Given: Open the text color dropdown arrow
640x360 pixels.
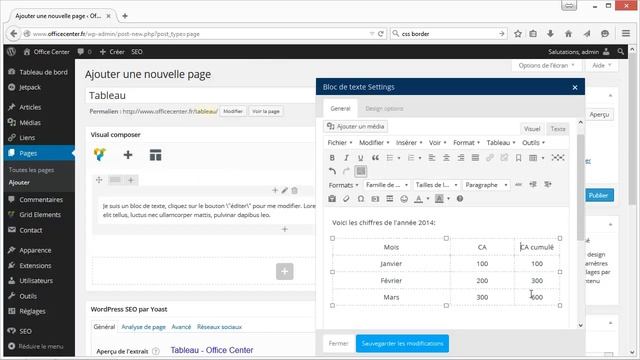Looking at the screenshot, I should (x=428, y=199).
